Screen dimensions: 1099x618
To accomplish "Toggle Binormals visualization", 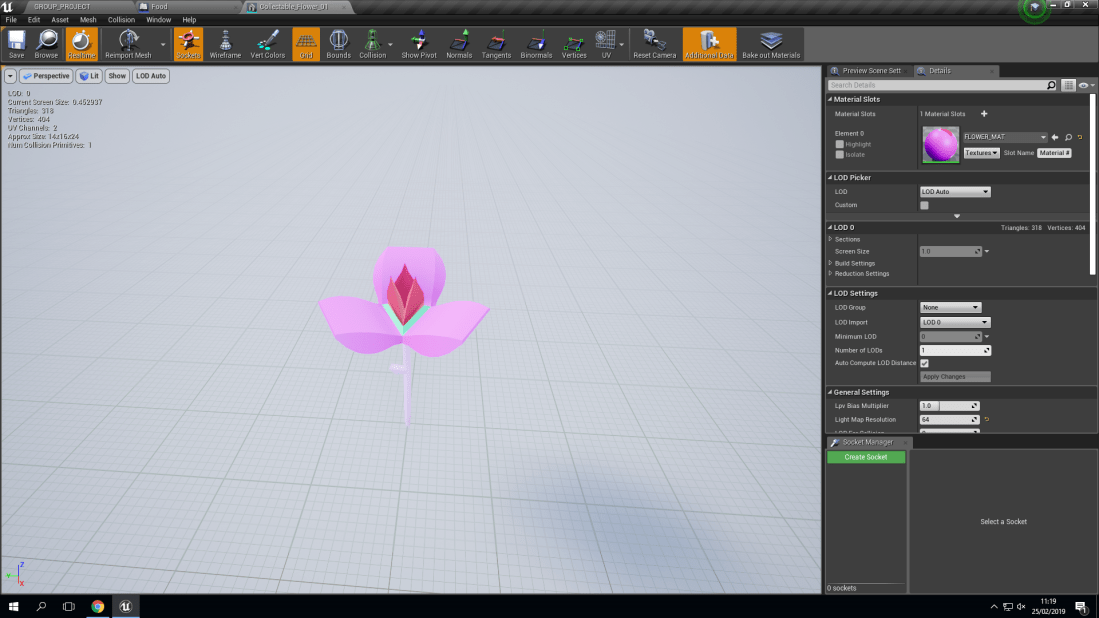I will point(537,43).
